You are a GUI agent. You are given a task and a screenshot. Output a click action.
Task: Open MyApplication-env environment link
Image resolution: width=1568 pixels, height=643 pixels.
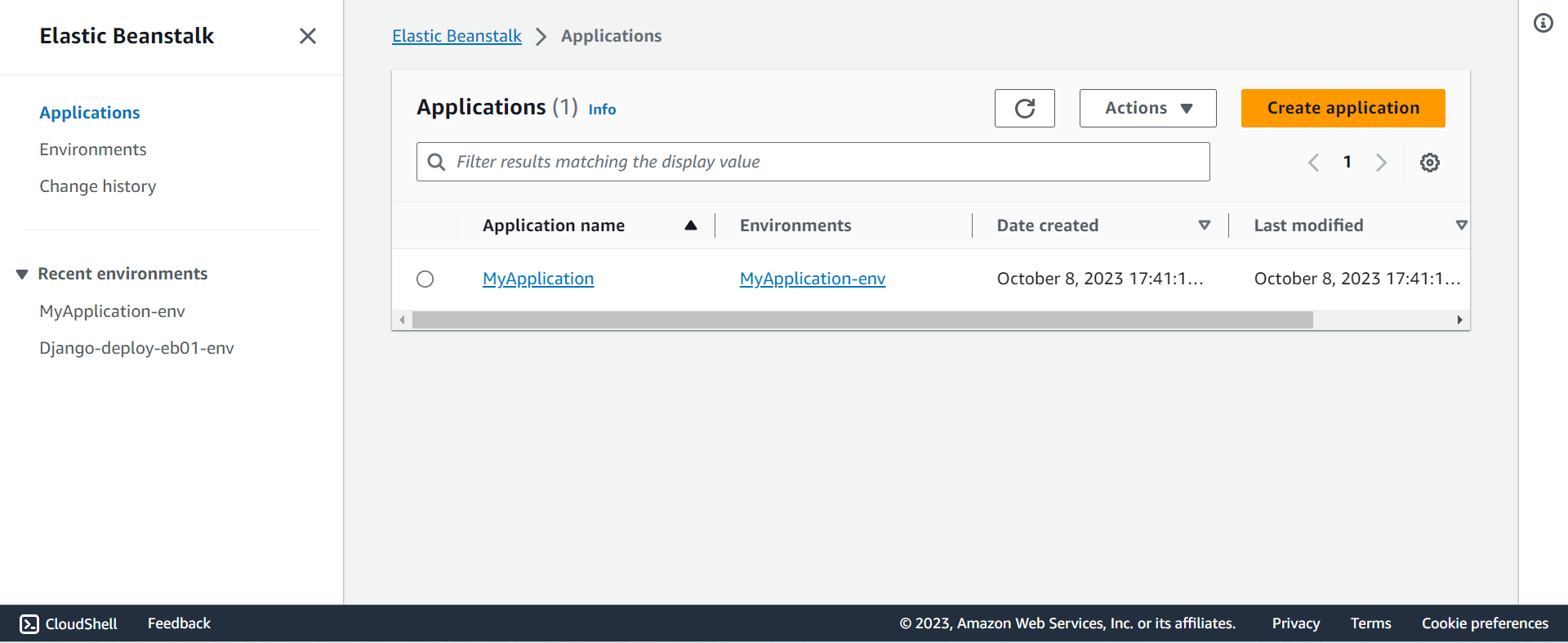tap(812, 279)
